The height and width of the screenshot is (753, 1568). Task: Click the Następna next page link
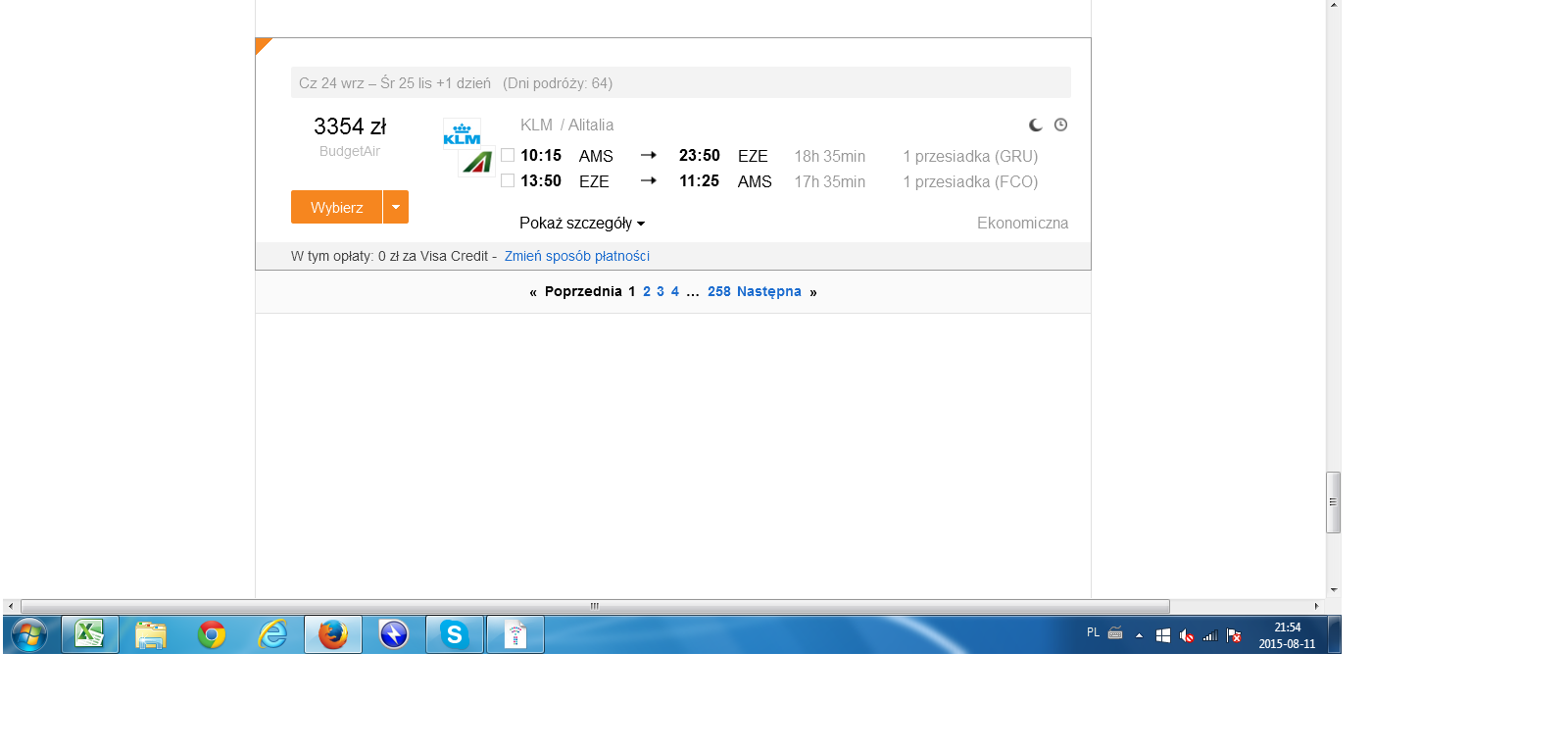point(769,291)
